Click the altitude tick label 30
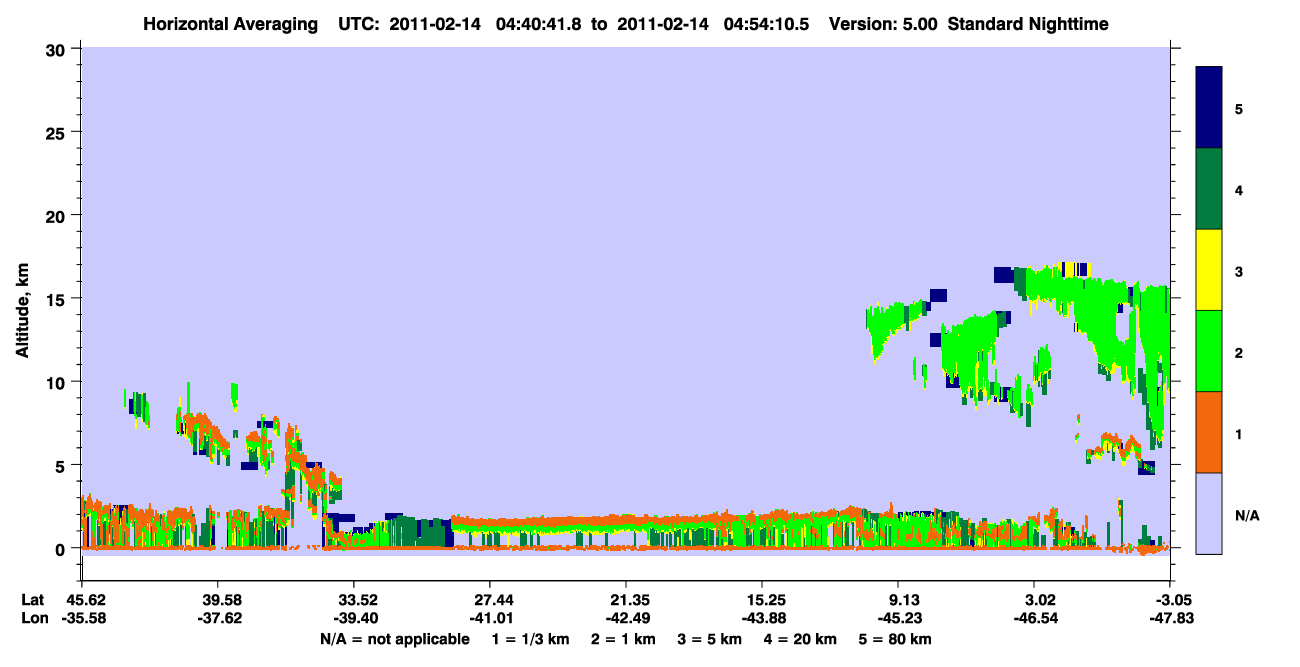Screen dimensions: 1300x667 point(58,49)
